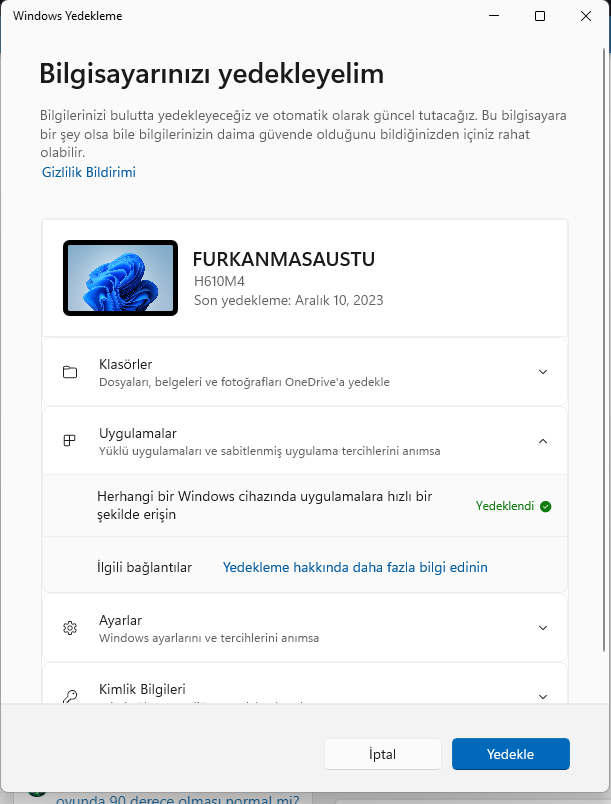Image resolution: width=611 pixels, height=804 pixels.
Task: Close the Windows Yedekleme window
Action: tap(586, 16)
